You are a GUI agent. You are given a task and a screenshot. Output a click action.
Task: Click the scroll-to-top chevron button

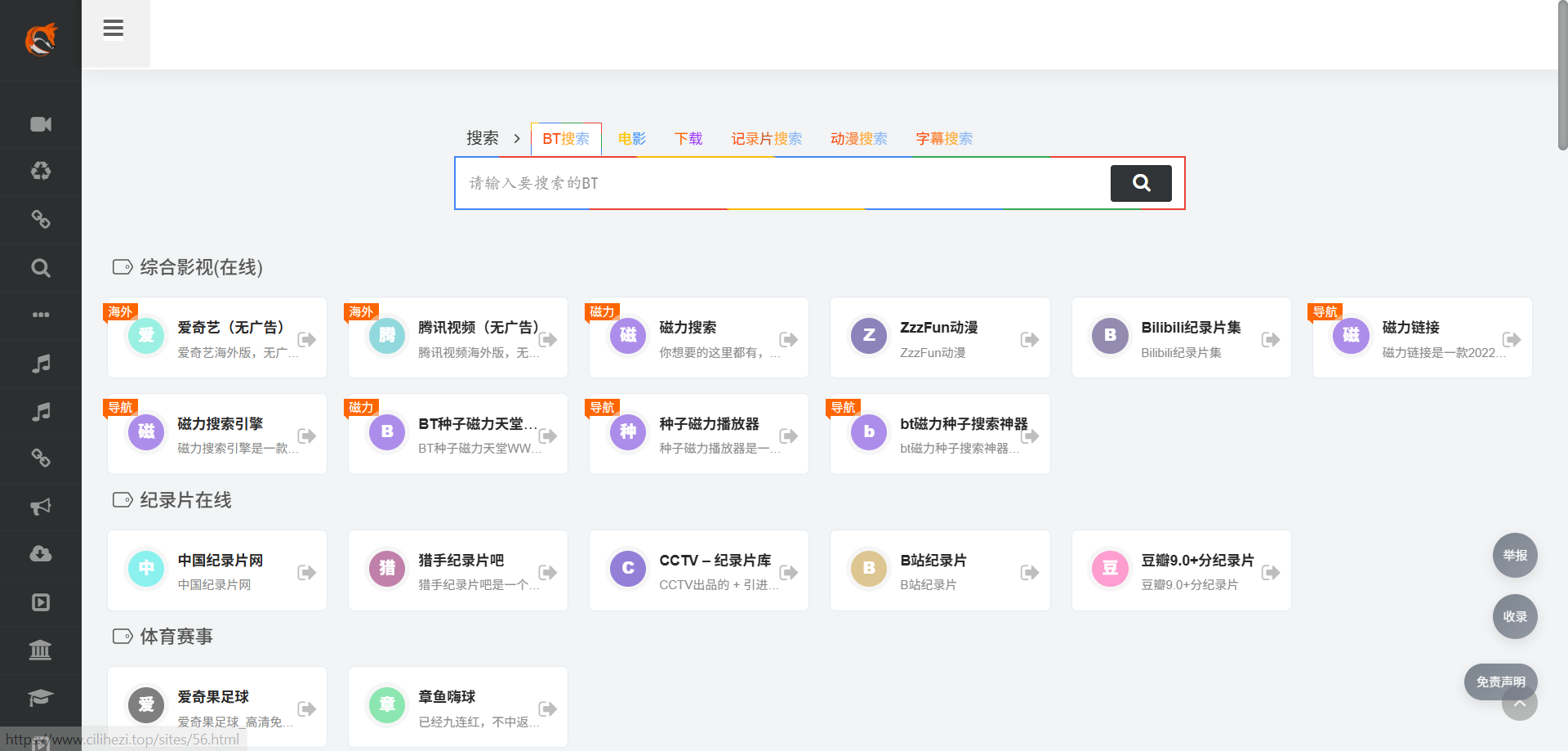pyautogui.click(x=1519, y=703)
